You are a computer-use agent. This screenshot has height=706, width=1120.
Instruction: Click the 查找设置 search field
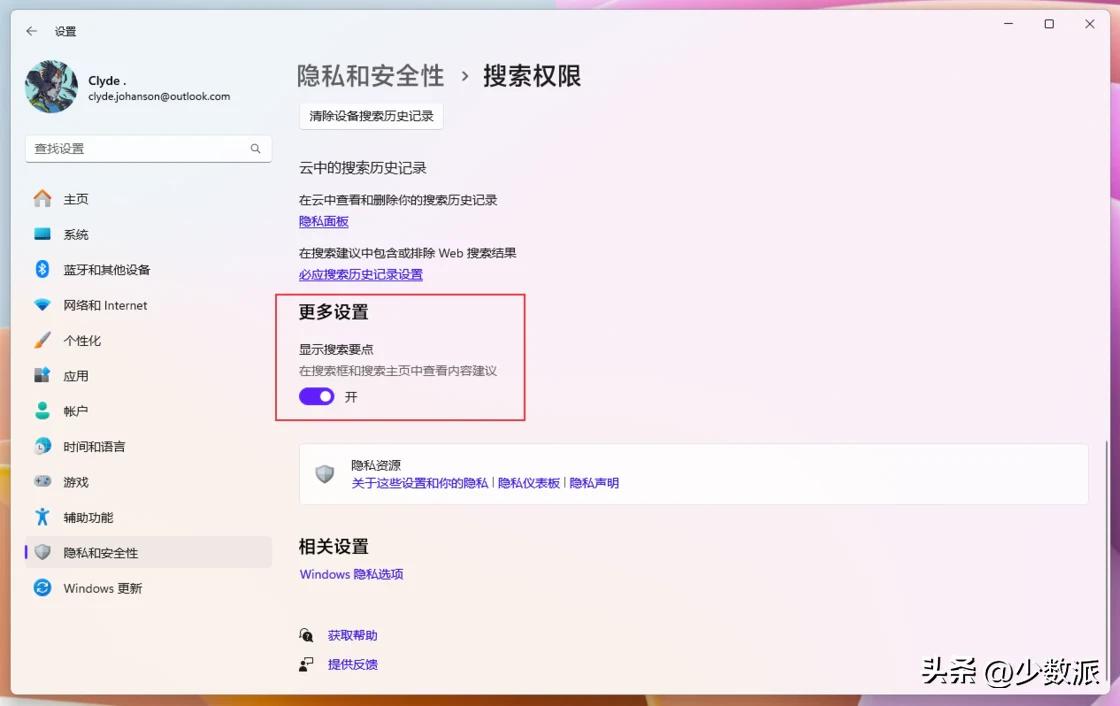point(148,149)
